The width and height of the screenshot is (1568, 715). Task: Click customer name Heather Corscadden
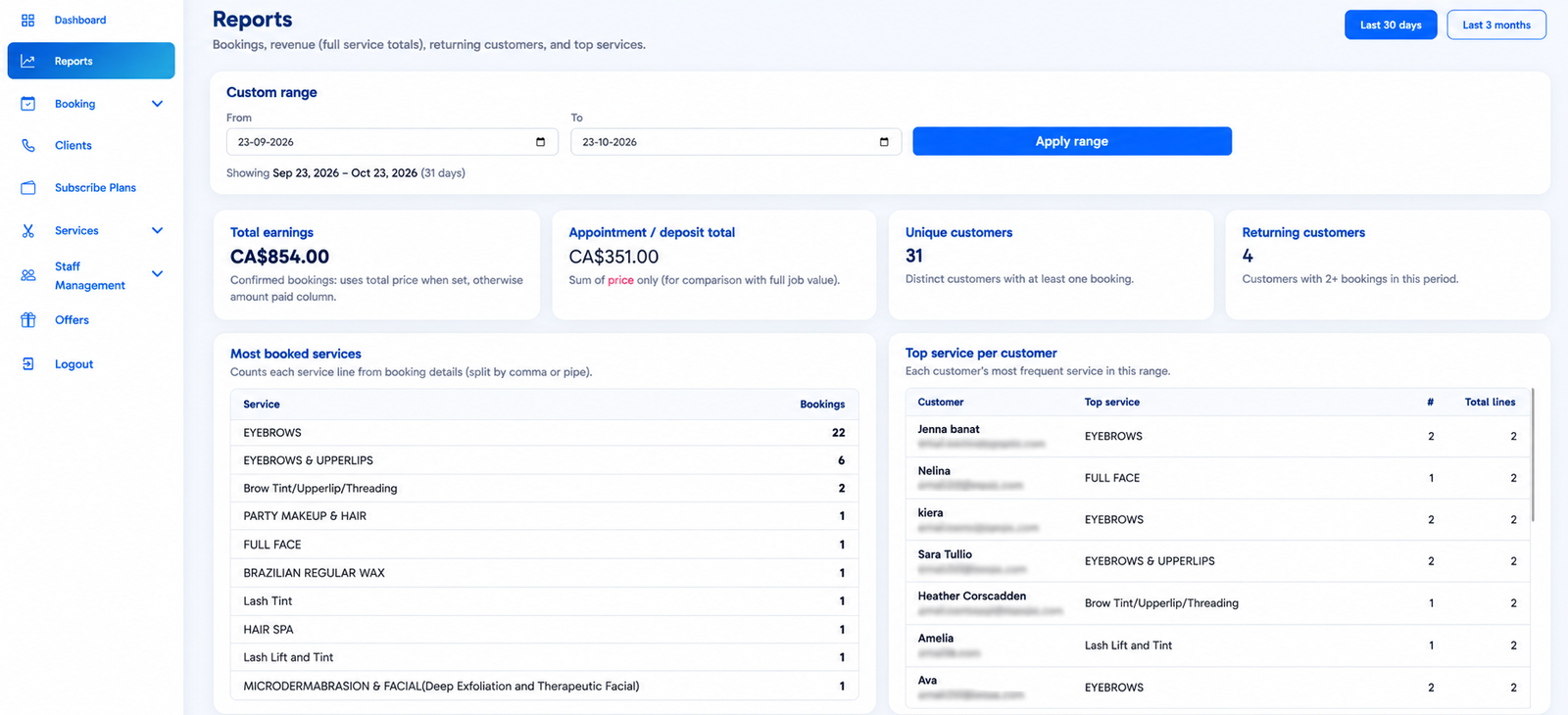pos(972,596)
